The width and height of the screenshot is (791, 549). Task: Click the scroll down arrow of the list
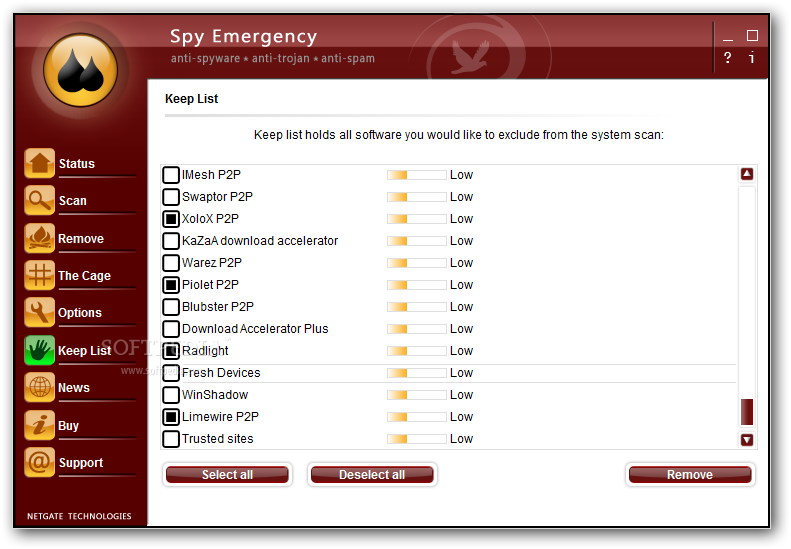tap(747, 440)
